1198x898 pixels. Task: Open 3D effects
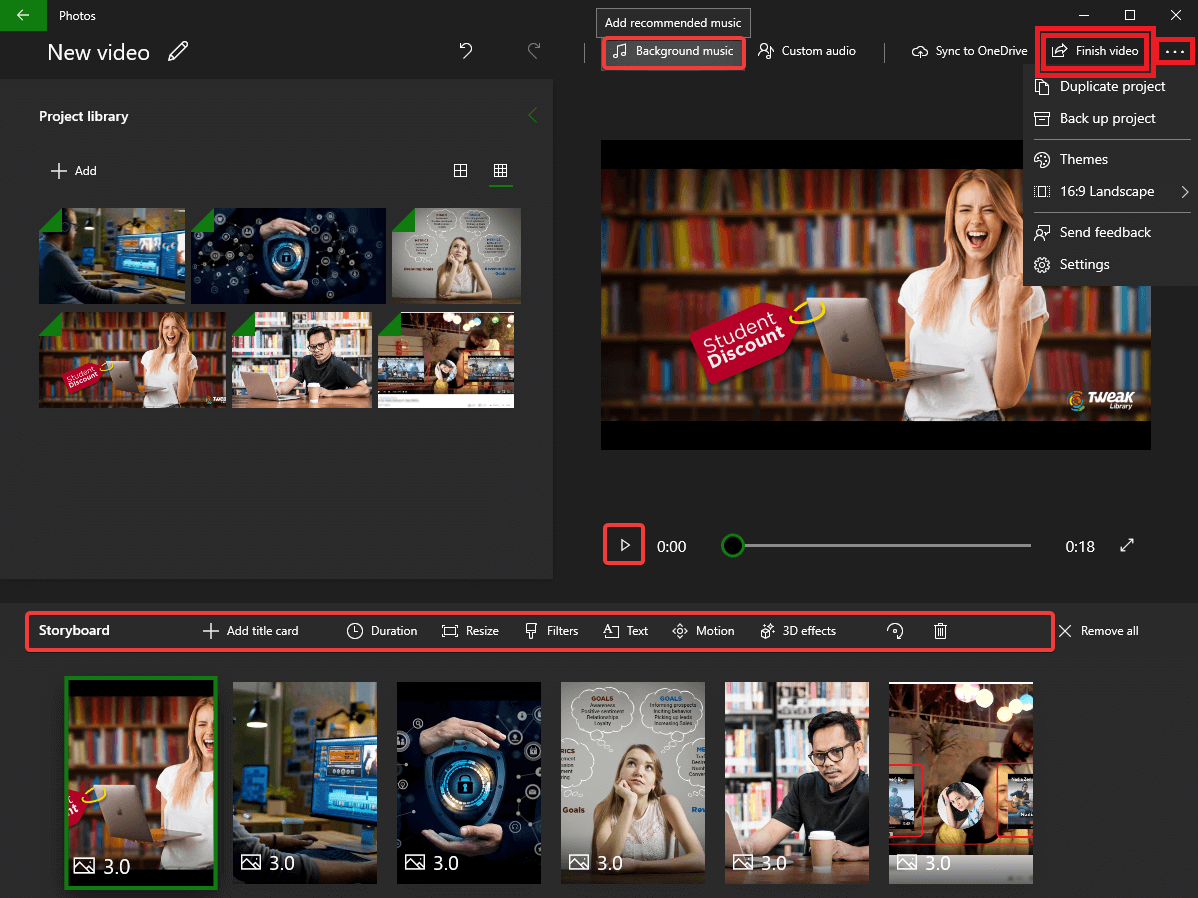798,631
